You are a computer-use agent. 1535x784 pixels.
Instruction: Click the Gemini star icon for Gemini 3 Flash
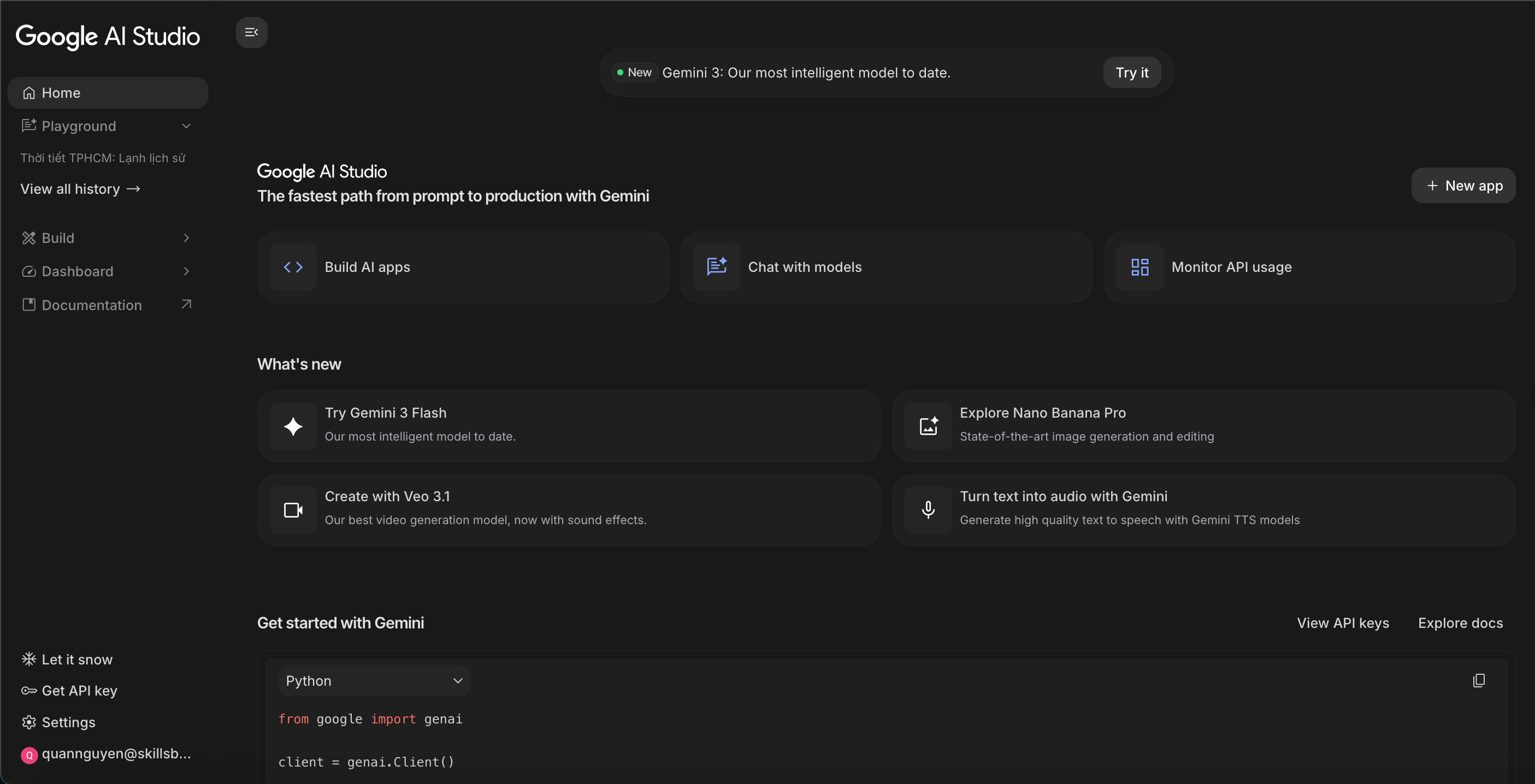tap(293, 426)
